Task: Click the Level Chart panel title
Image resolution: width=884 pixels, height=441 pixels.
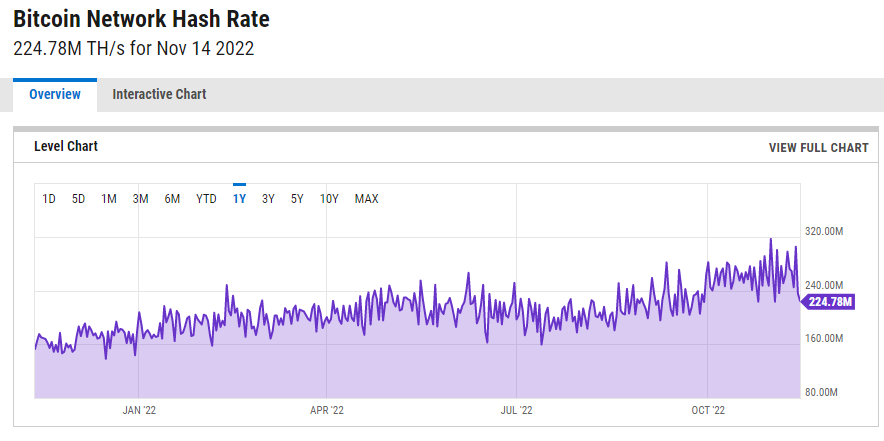Action: 66,147
